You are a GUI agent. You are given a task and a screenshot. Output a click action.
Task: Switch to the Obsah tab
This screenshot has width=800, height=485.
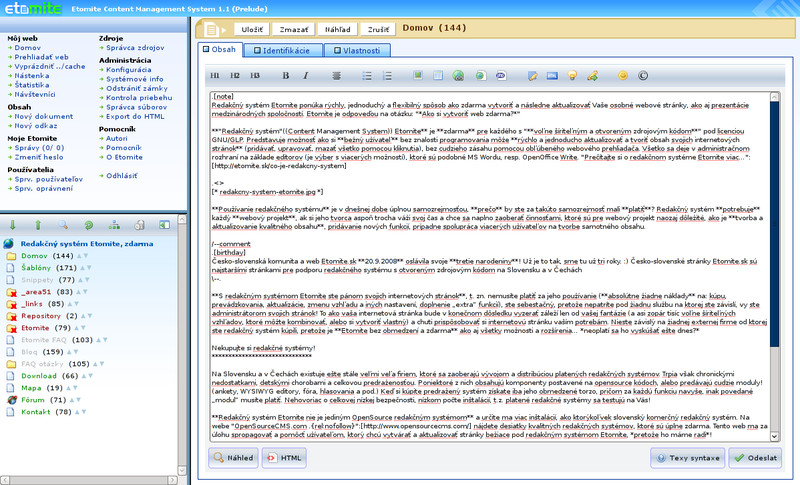(x=220, y=49)
